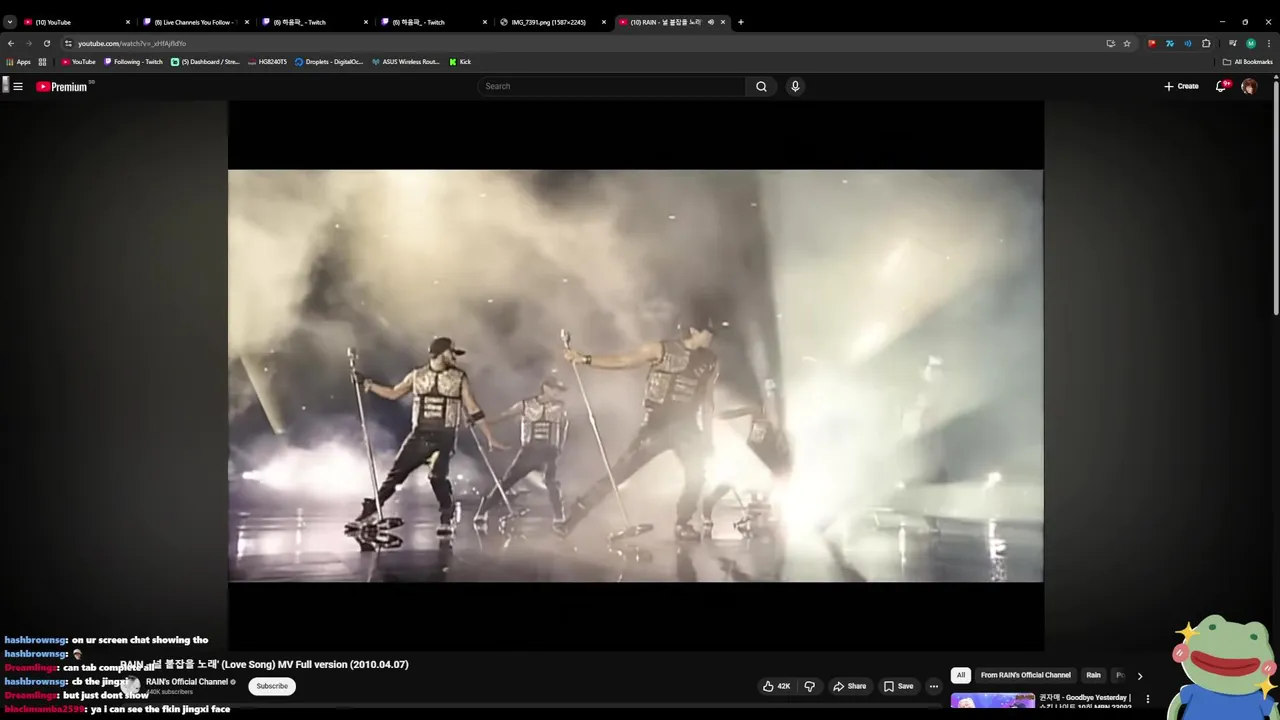
Task: Click the address bar URL
Action: (132, 43)
